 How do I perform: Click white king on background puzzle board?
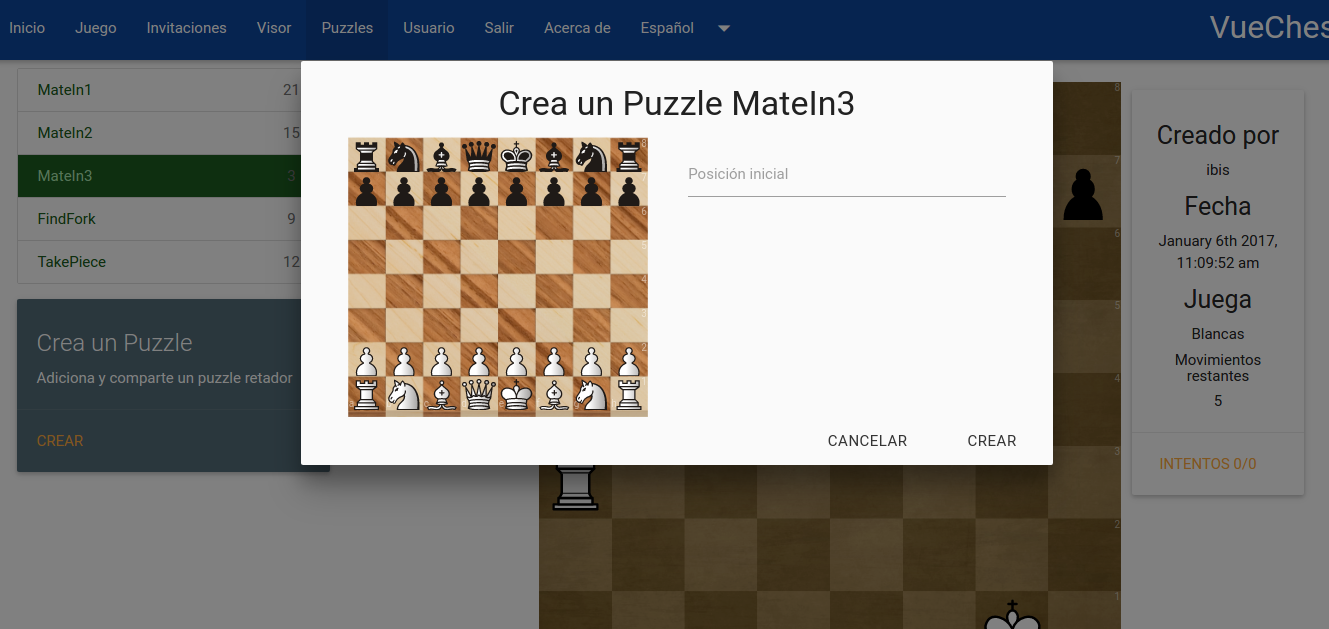(1012, 615)
